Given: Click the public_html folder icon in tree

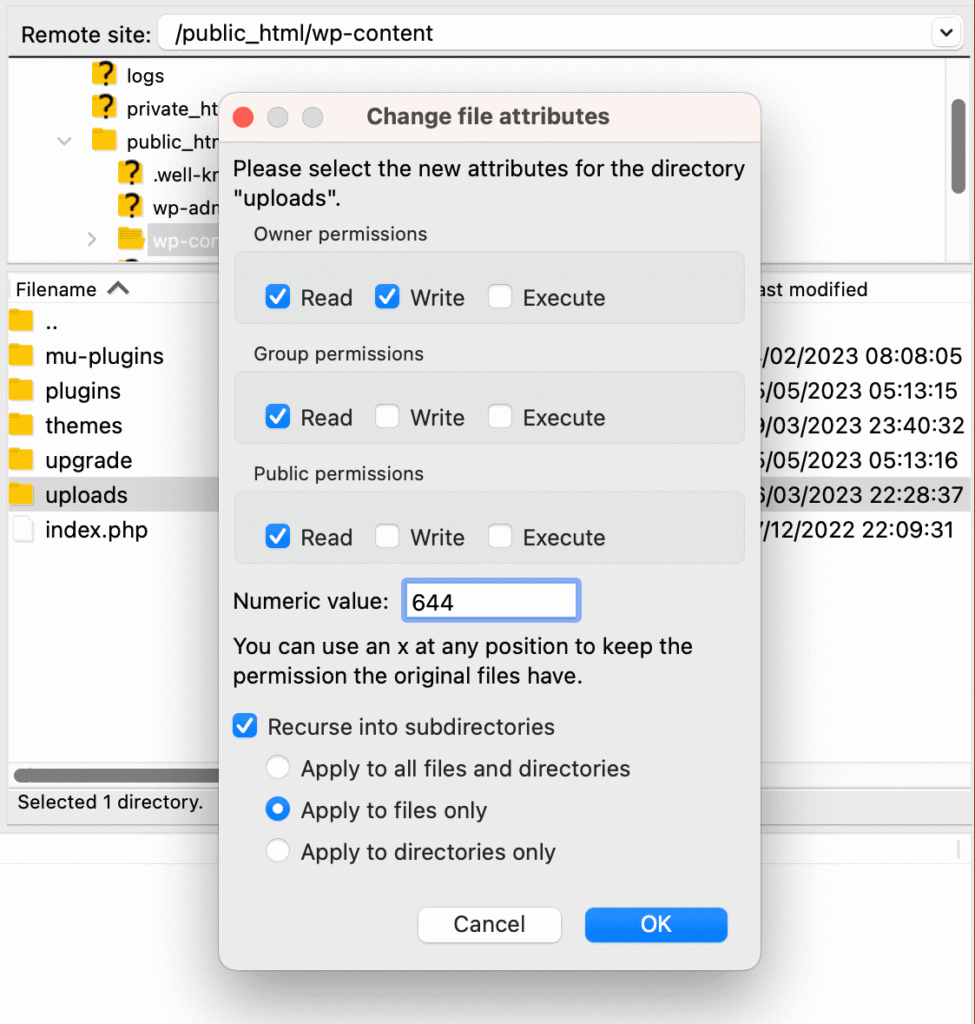Looking at the screenshot, I should coord(104,140).
